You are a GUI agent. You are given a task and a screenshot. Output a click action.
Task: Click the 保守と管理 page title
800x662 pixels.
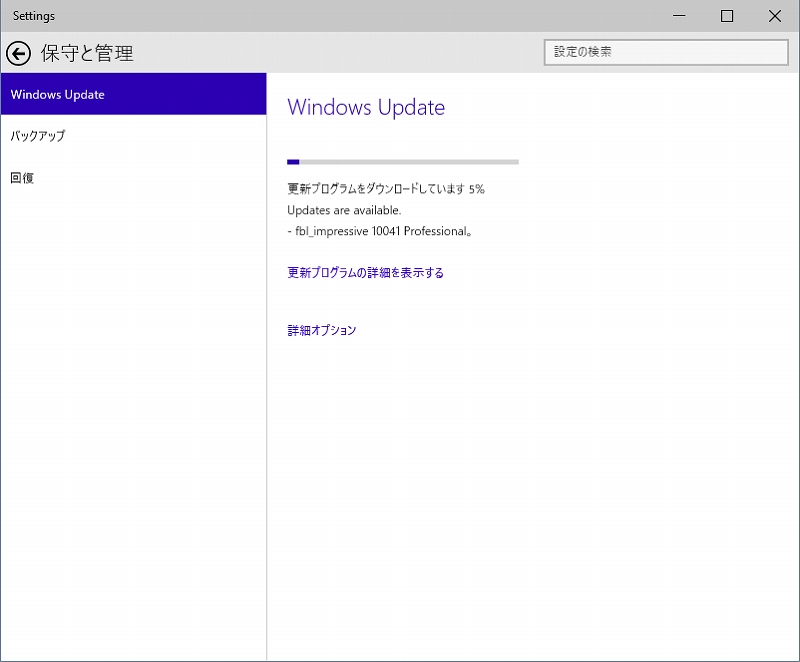[87, 53]
